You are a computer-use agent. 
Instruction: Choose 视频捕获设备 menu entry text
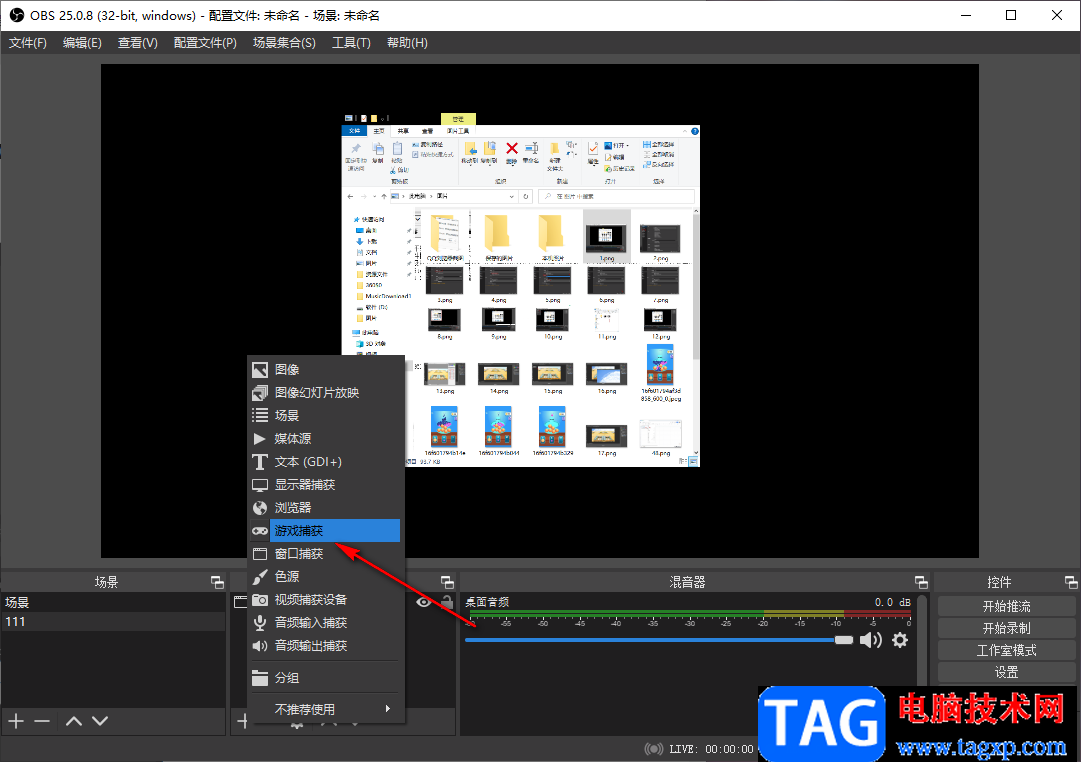pyautogui.click(x=311, y=599)
